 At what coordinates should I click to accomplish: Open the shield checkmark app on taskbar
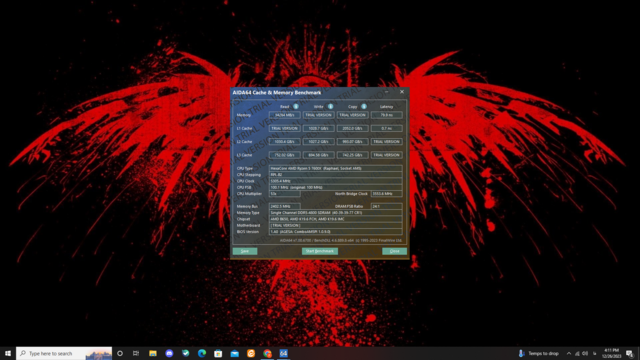(x=185, y=353)
